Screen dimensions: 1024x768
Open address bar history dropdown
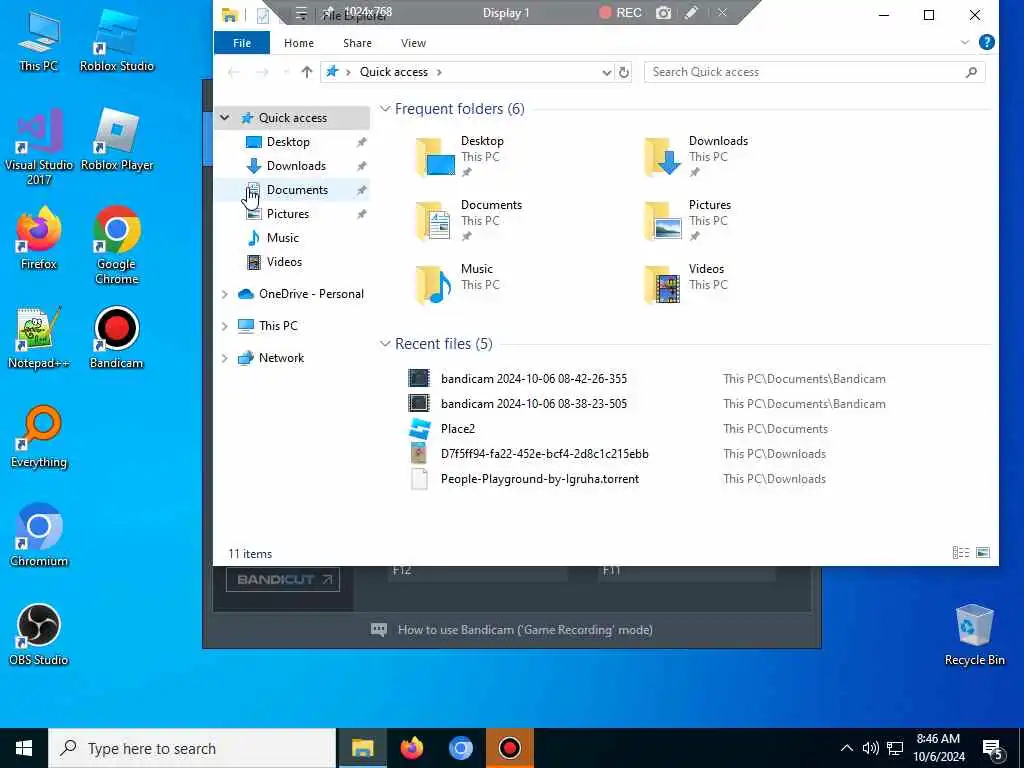click(607, 72)
